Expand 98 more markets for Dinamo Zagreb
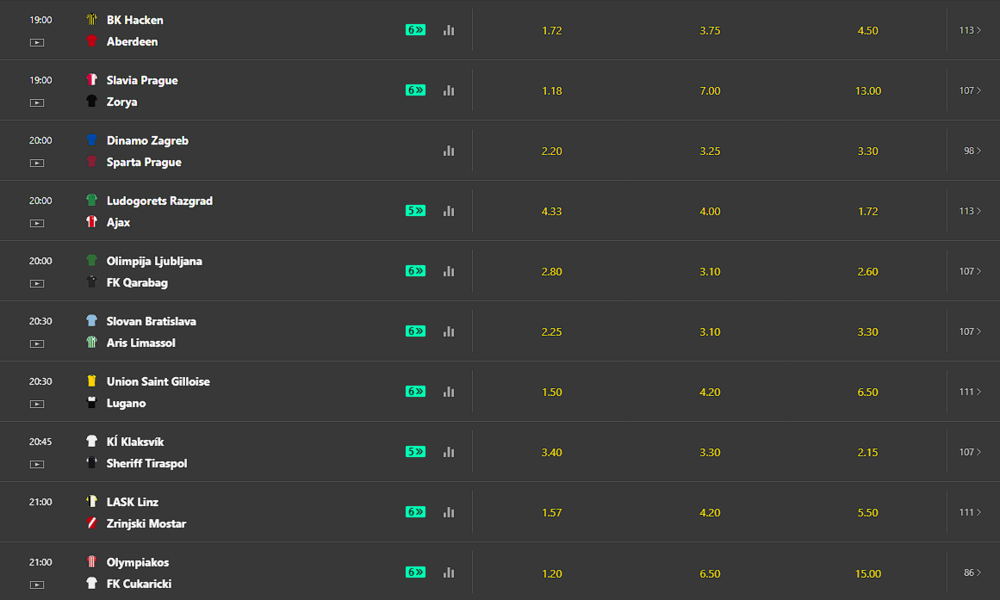The width and height of the screenshot is (1000, 600). pyautogui.click(x=972, y=150)
